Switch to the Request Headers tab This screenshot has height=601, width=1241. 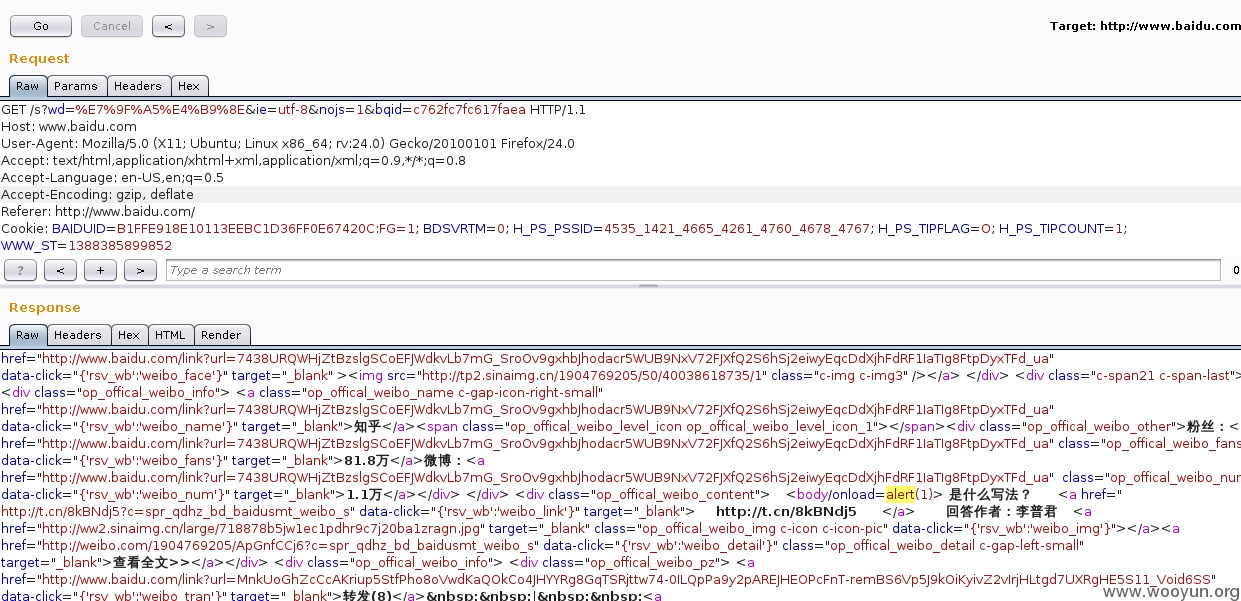click(x=138, y=86)
